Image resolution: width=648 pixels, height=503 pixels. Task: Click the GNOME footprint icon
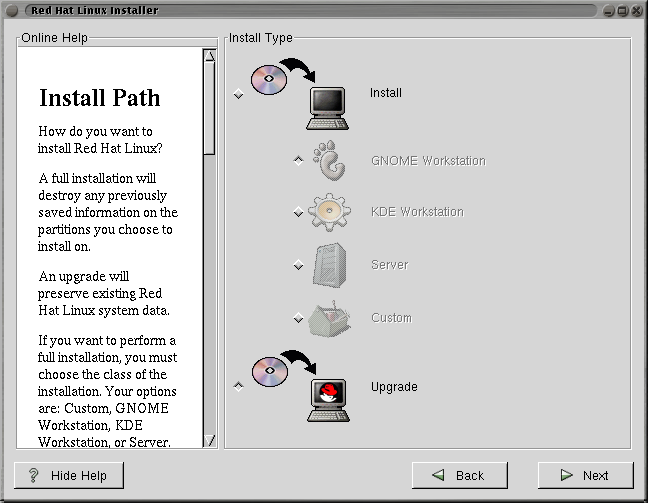pos(329,160)
